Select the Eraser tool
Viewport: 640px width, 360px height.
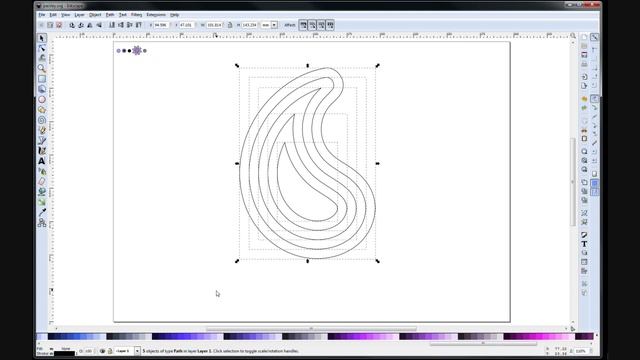click(42, 182)
